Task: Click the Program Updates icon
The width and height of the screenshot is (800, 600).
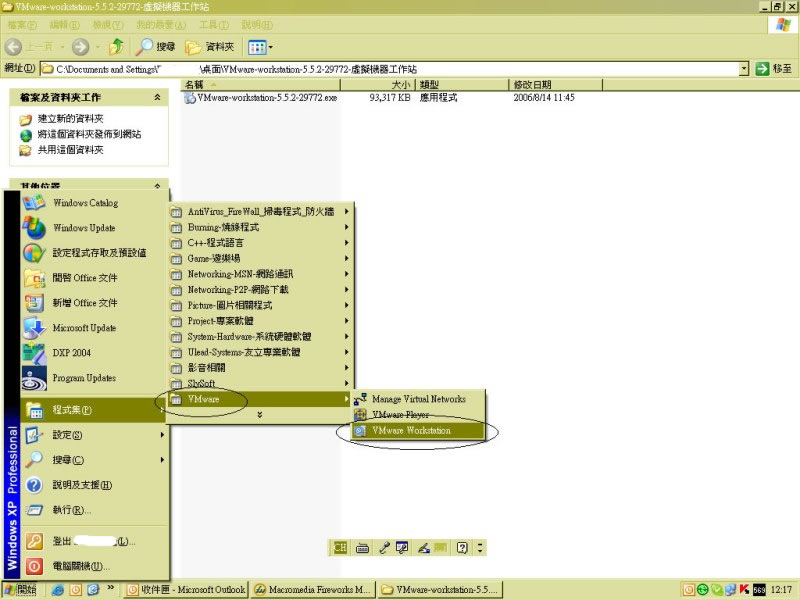Action: pyautogui.click(x=34, y=378)
